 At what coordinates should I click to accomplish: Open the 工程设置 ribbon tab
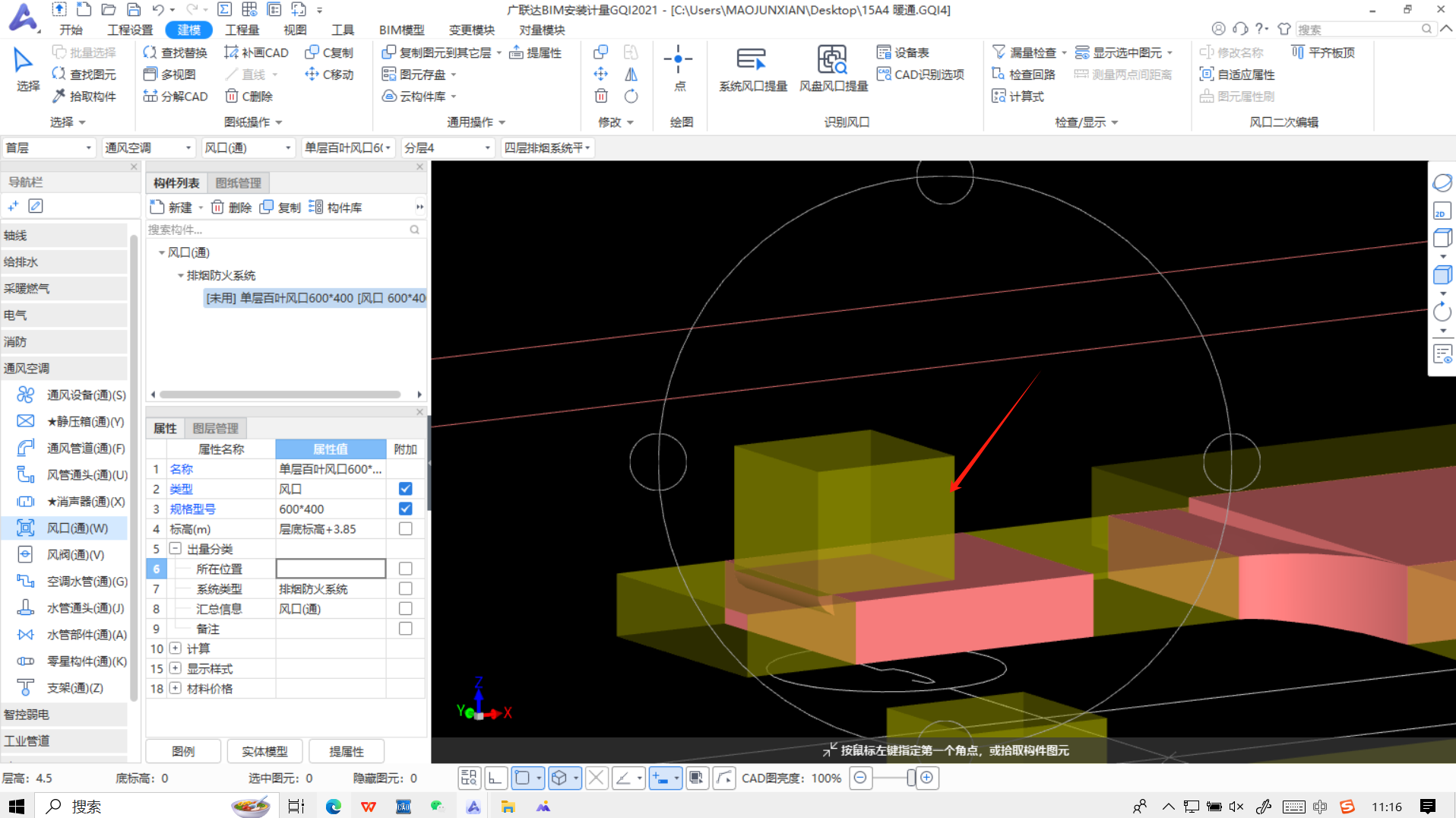[130, 30]
